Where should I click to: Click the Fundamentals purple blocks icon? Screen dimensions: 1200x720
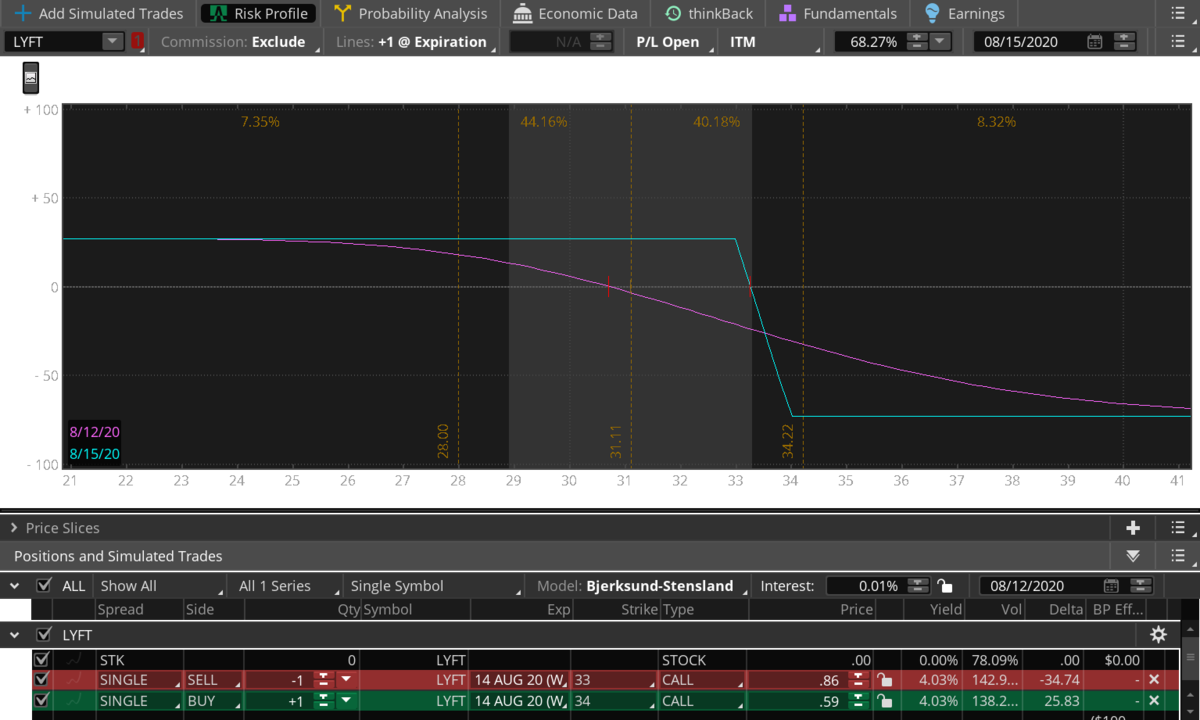(787, 14)
